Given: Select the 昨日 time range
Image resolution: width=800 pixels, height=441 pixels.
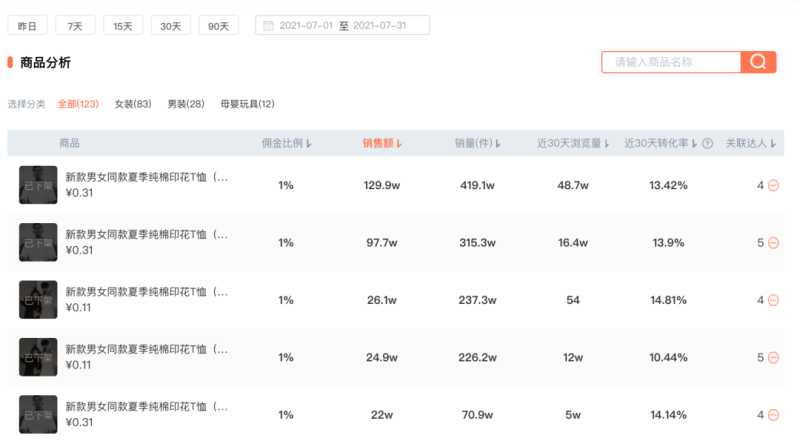Looking at the screenshot, I should click(x=28, y=26).
